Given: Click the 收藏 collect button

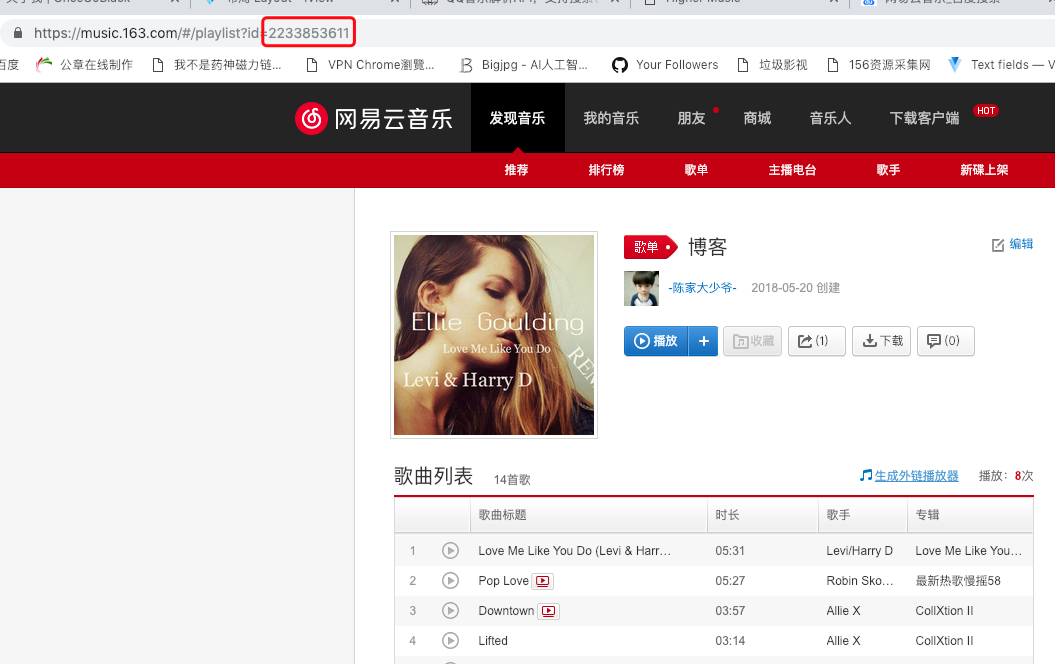Looking at the screenshot, I should 752,341.
